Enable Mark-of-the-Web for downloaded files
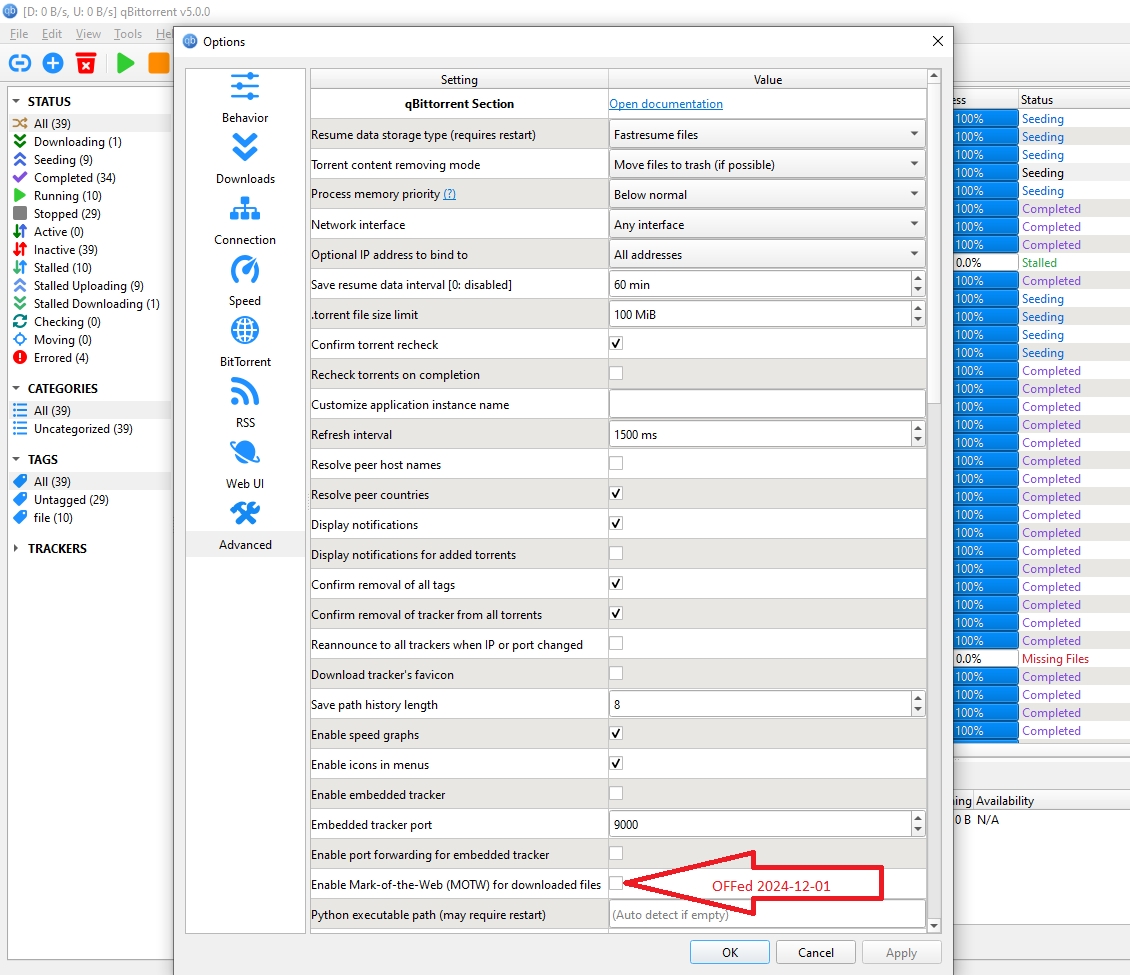The height and width of the screenshot is (975, 1130). tap(616, 883)
